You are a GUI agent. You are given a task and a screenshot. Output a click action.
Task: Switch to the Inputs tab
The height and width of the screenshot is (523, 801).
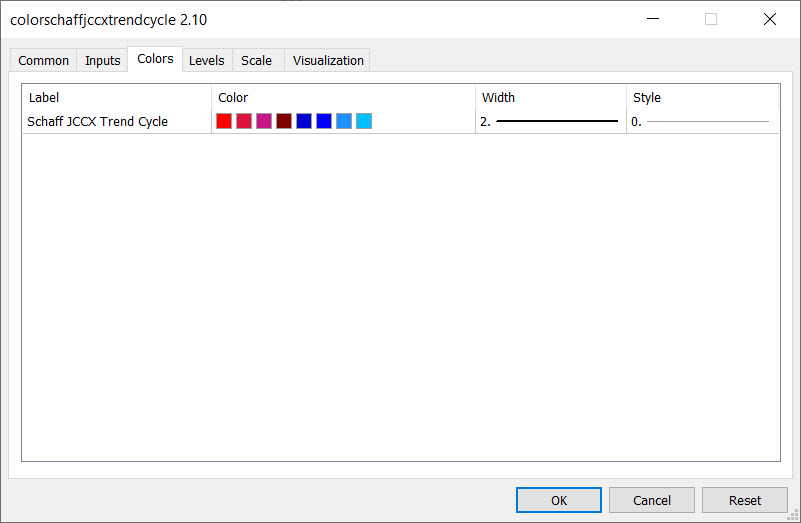point(102,60)
